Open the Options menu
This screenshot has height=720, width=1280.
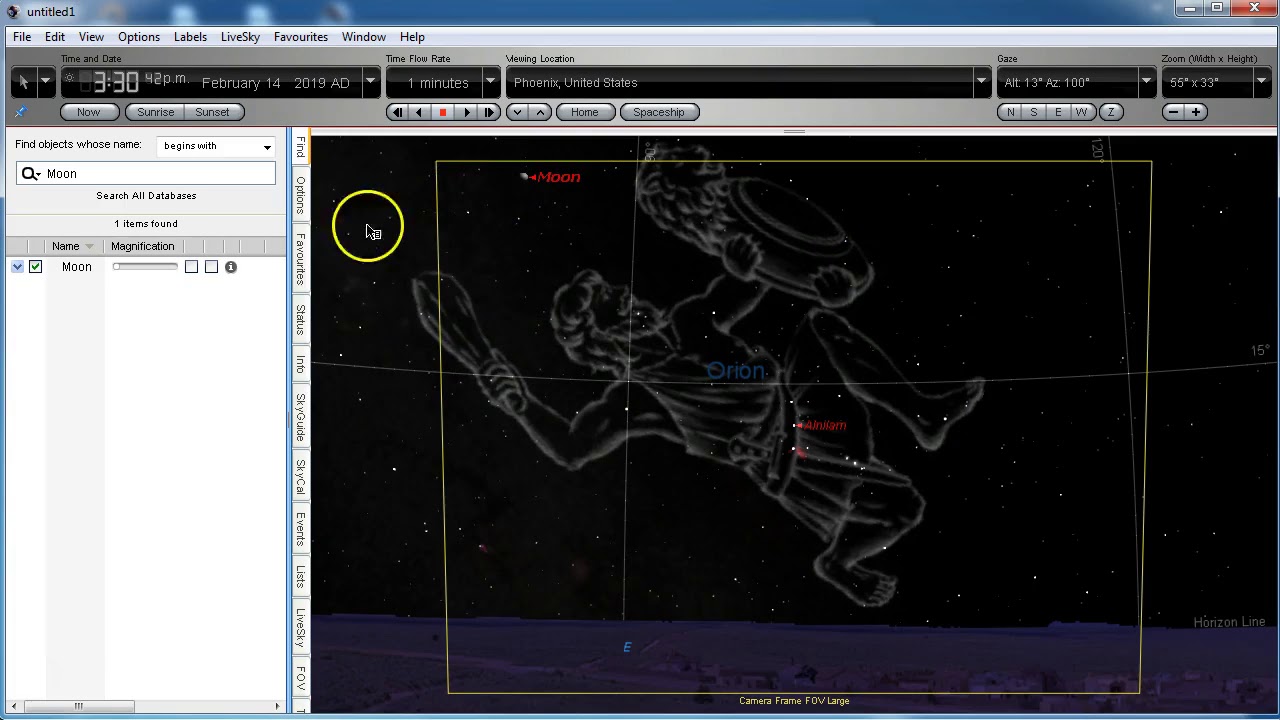tap(139, 37)
